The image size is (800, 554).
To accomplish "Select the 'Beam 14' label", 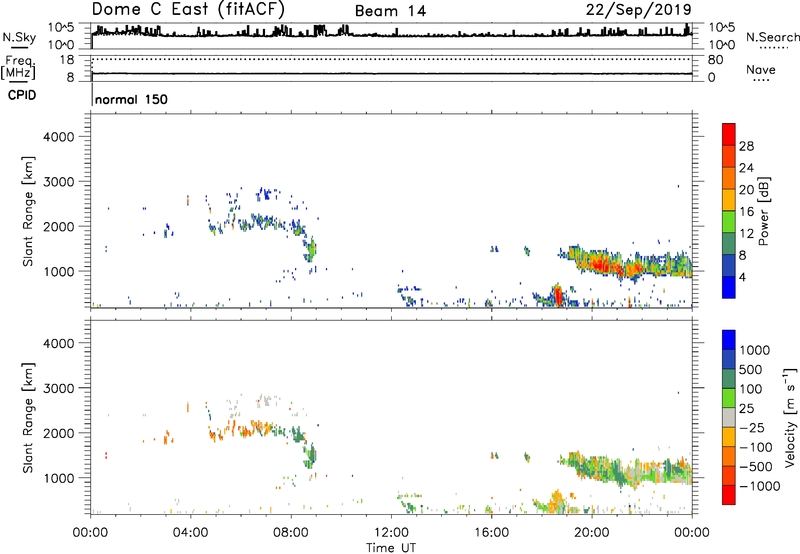I will (x=390, y=11).
